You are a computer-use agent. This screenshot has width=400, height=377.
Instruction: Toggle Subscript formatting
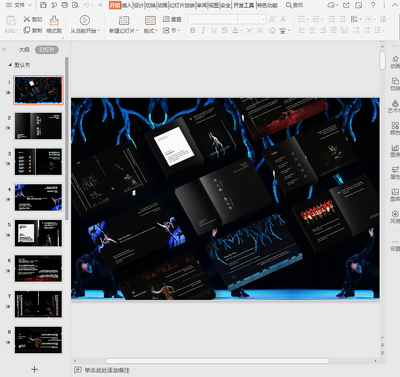261,30
